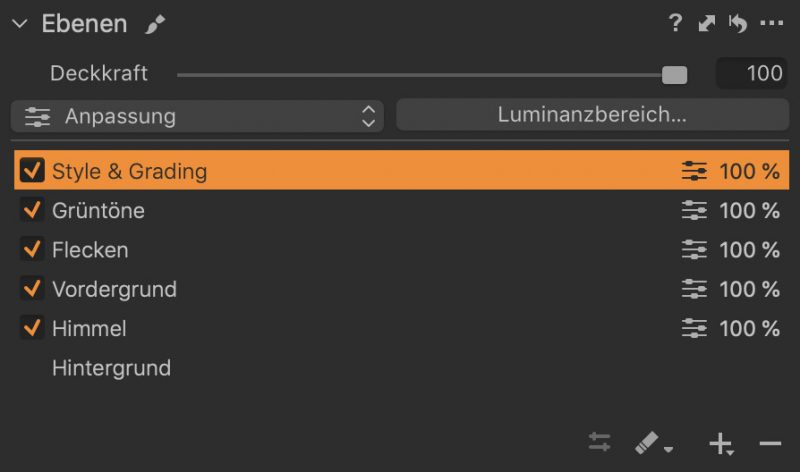Image resolution: width=800 pixels, height=472 pixels.
Task: Collapse the Ebenen panel chevron
Action: coord(19,23)
